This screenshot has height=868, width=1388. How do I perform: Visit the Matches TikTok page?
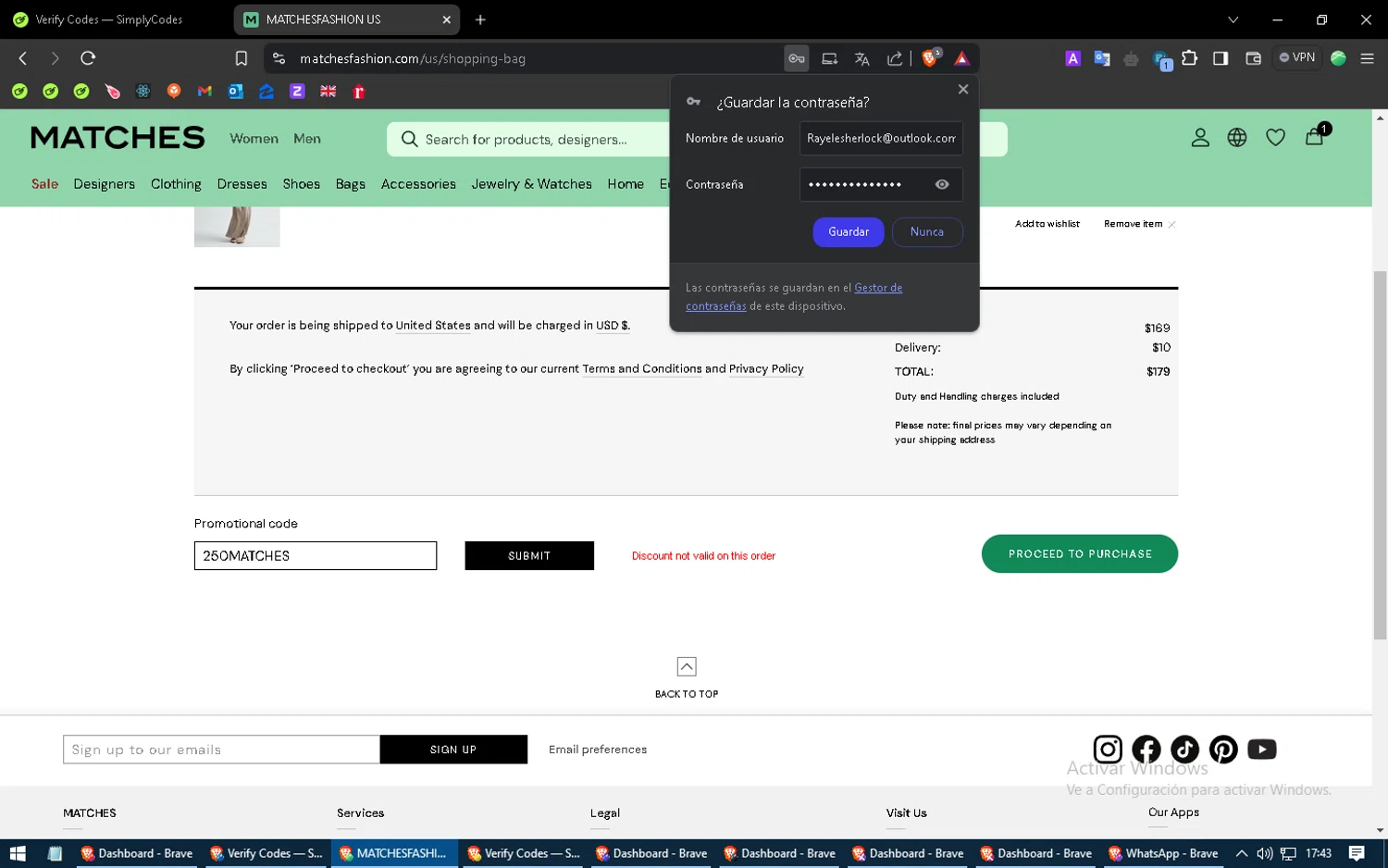pyautogui.click(x=1184, y=749)
